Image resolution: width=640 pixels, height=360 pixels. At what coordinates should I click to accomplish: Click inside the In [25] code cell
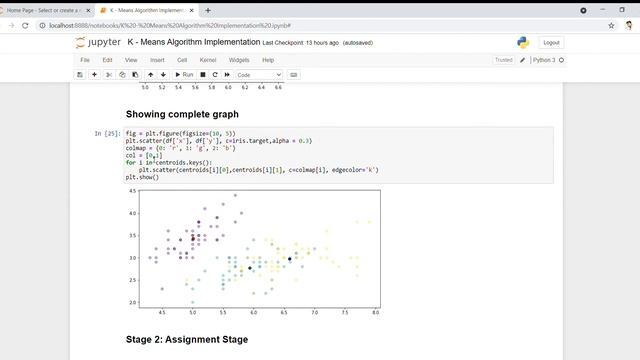[338, 155]
